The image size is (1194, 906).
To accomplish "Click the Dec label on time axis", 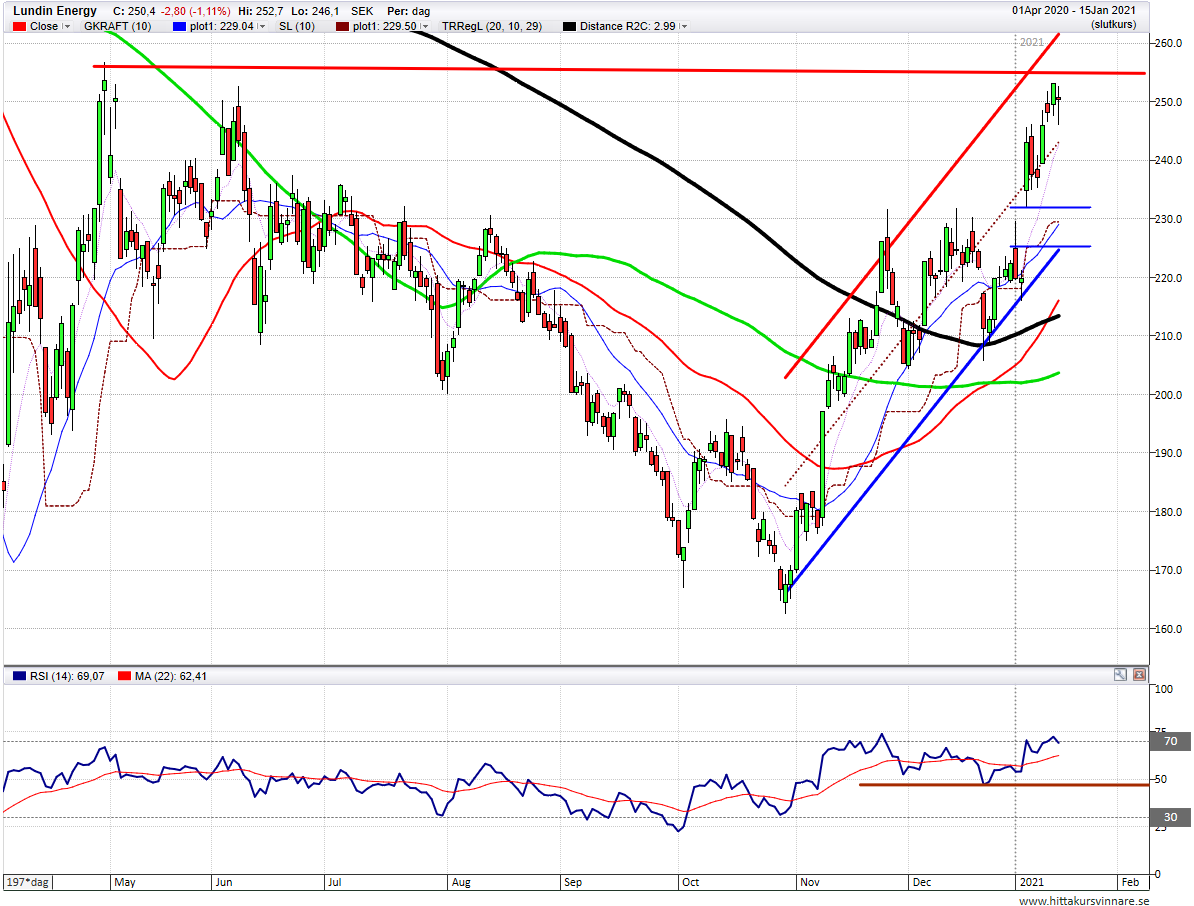I will [922, 882].
